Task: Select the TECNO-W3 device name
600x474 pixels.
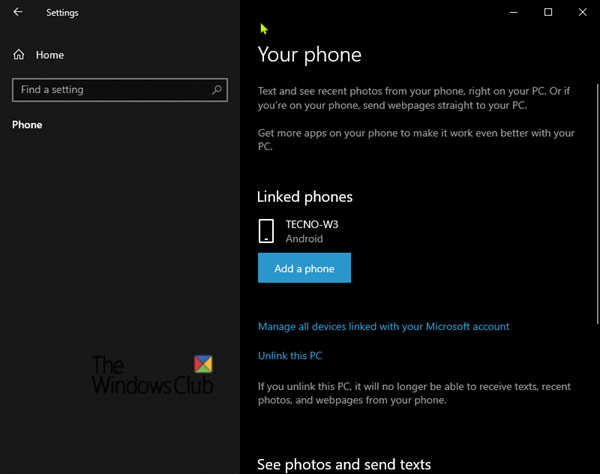Action: tap(312, 224)
